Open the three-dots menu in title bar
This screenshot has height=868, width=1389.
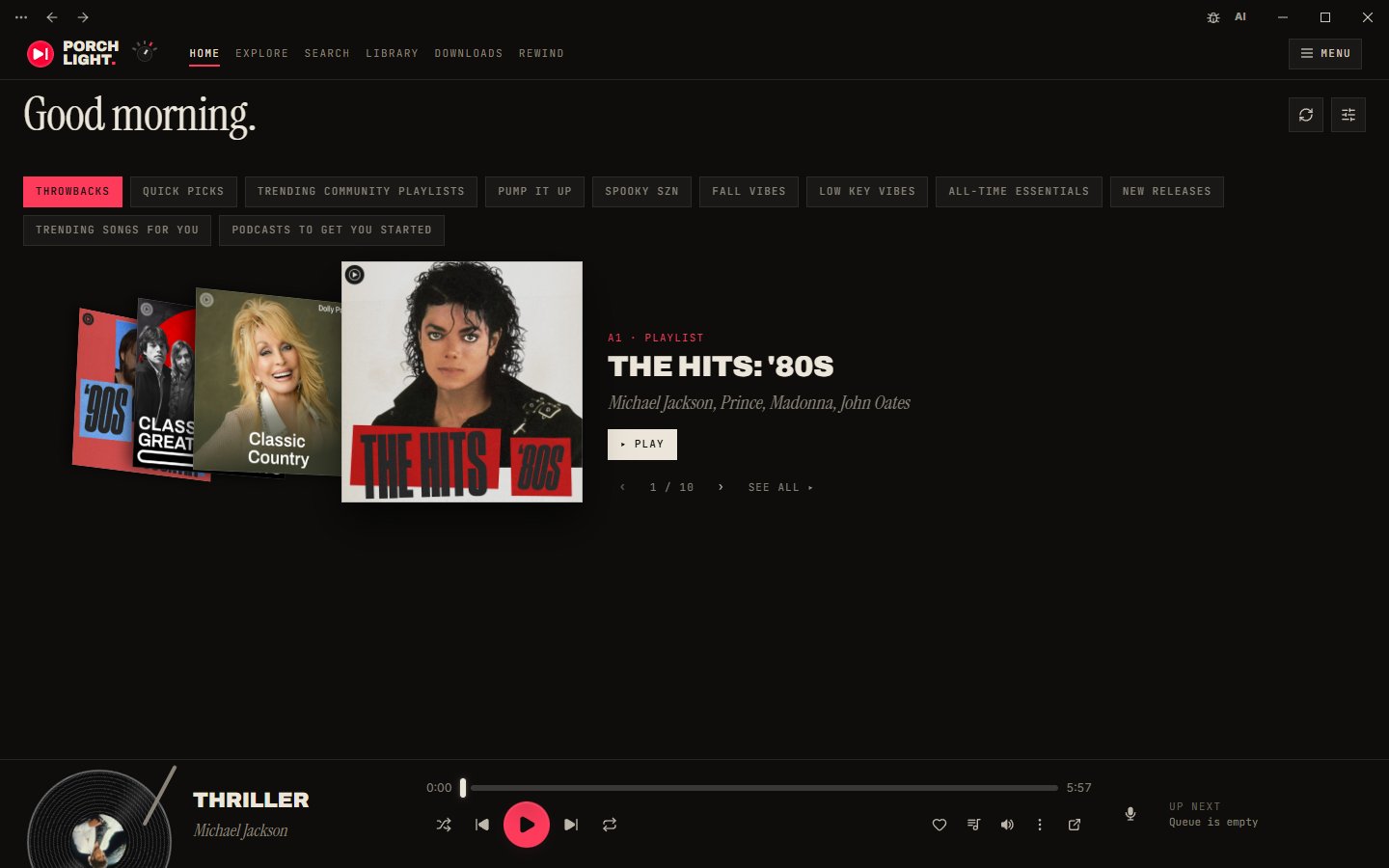[21, 17]
